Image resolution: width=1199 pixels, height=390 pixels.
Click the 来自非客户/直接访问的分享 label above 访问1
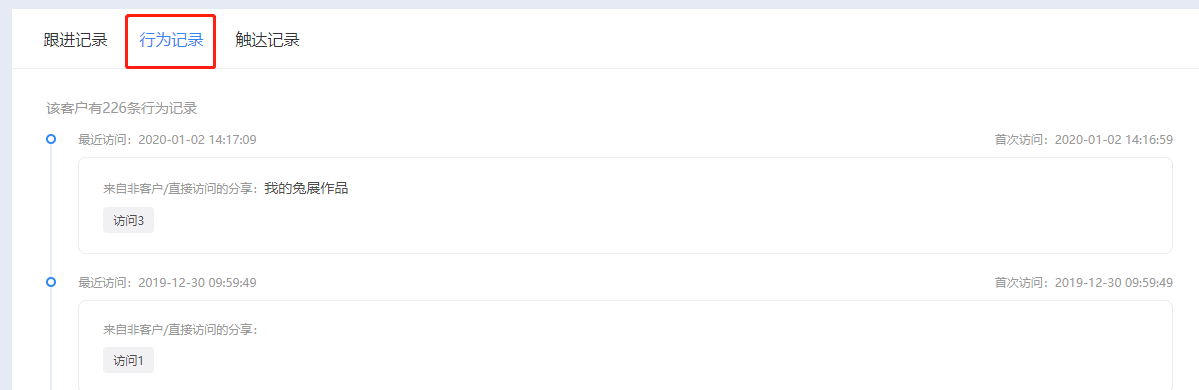[183, 330]
